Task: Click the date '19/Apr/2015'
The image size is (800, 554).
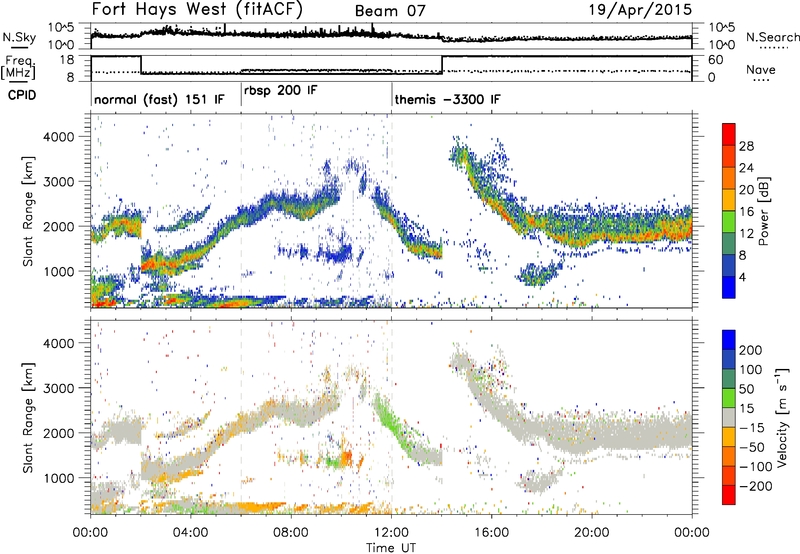Action: pyautogui.click(x=640, y=10)
